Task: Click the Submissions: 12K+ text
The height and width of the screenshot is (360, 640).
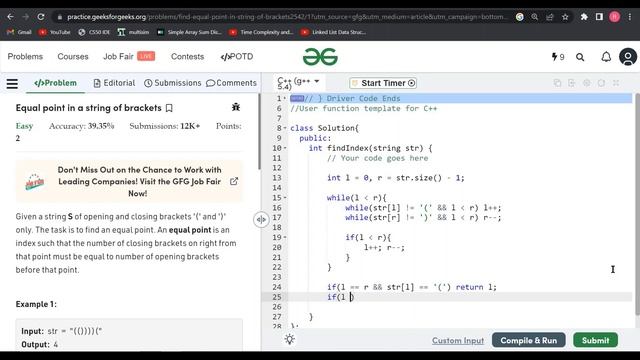Action: tap(165, 126)
